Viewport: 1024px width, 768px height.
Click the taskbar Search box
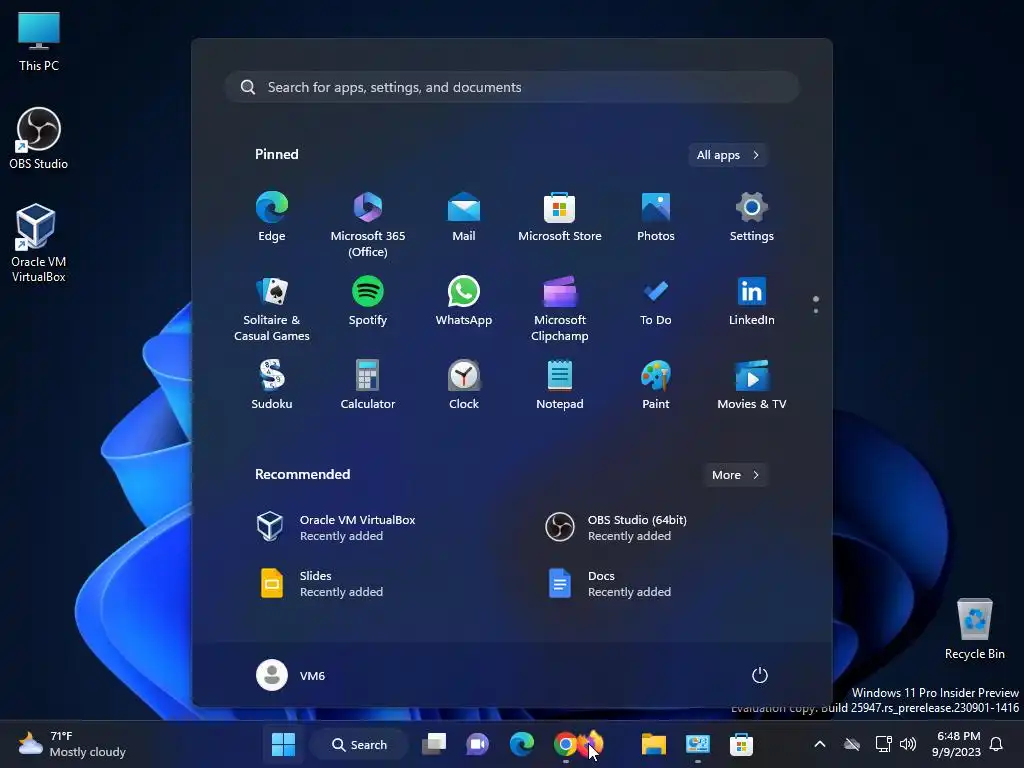point(359,744)
